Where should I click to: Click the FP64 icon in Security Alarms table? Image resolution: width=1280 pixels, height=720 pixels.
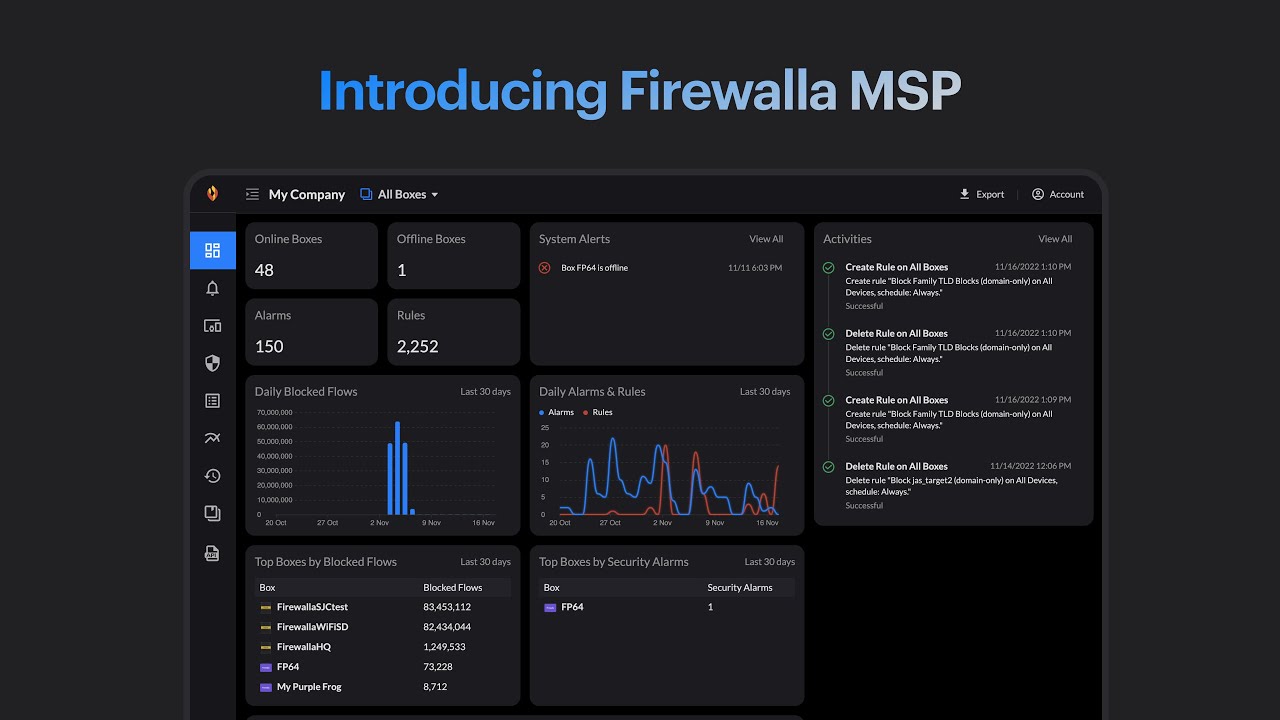(x=550, y=607)
